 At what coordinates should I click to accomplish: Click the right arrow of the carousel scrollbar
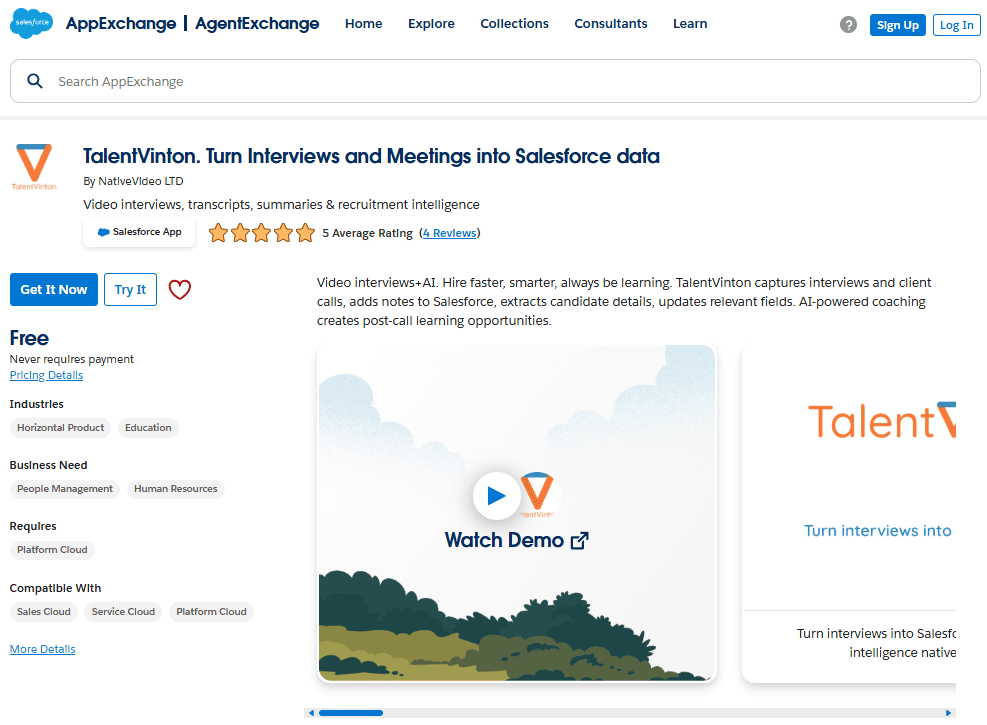coord(948,713)
